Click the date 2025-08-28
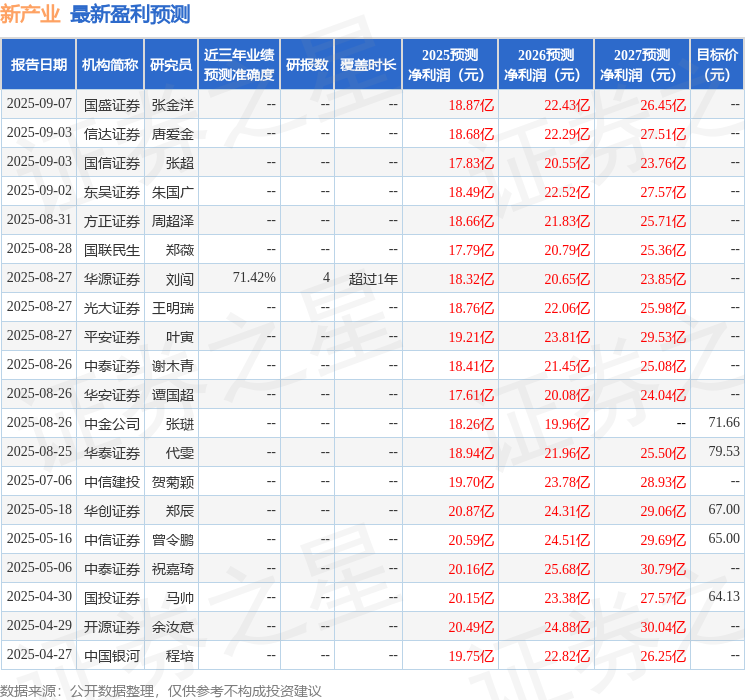This screenshot has width=745, height=700. point(39,248)
